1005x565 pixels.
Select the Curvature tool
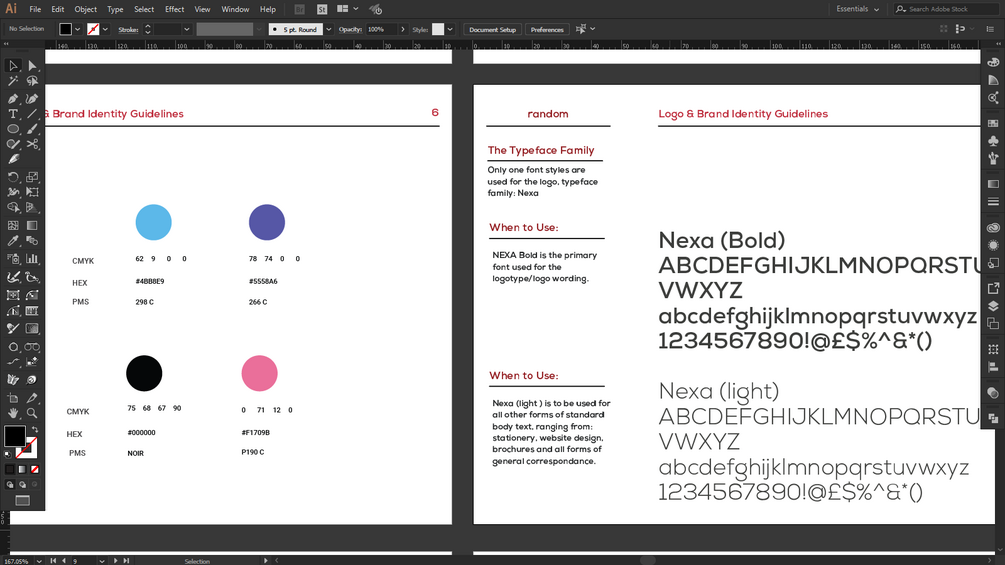[x=32, y=98]
